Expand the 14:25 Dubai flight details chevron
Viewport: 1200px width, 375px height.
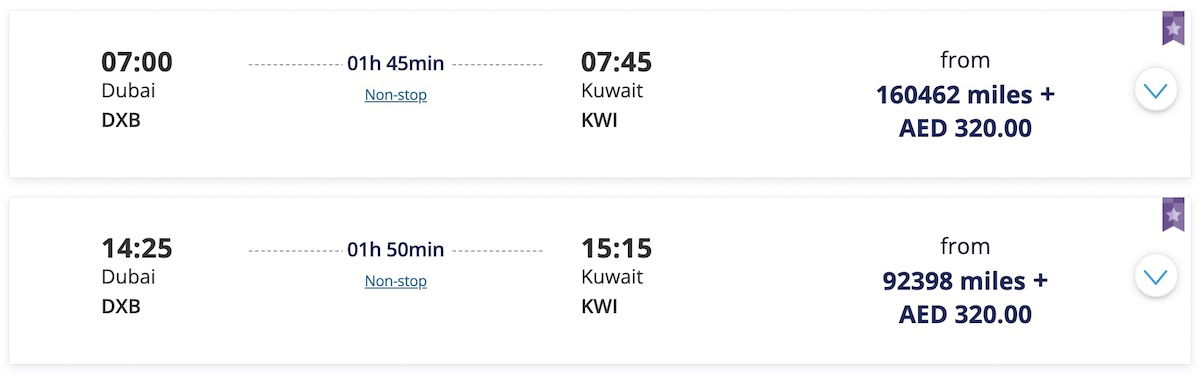point(1156,276)
